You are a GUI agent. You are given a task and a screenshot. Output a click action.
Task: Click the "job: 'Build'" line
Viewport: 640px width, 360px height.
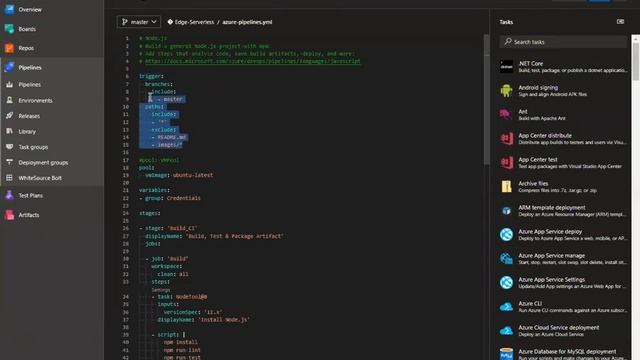point(167,259)
